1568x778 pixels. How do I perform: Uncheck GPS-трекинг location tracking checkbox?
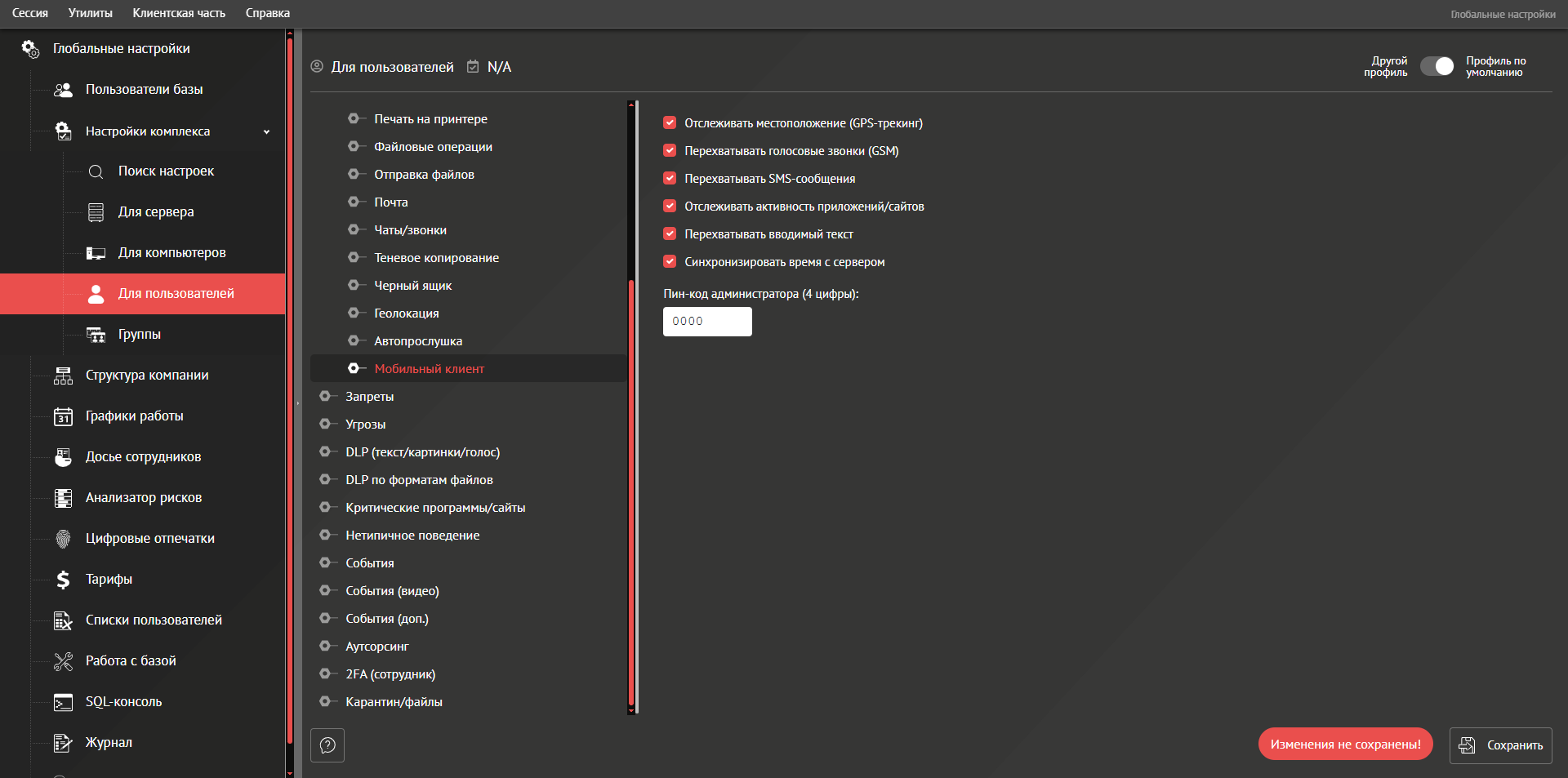670,123
